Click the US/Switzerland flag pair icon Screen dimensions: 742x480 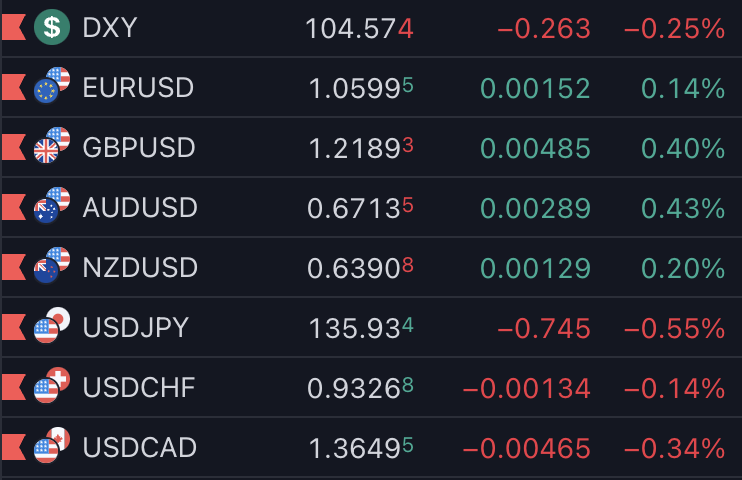tap(52, 385)
